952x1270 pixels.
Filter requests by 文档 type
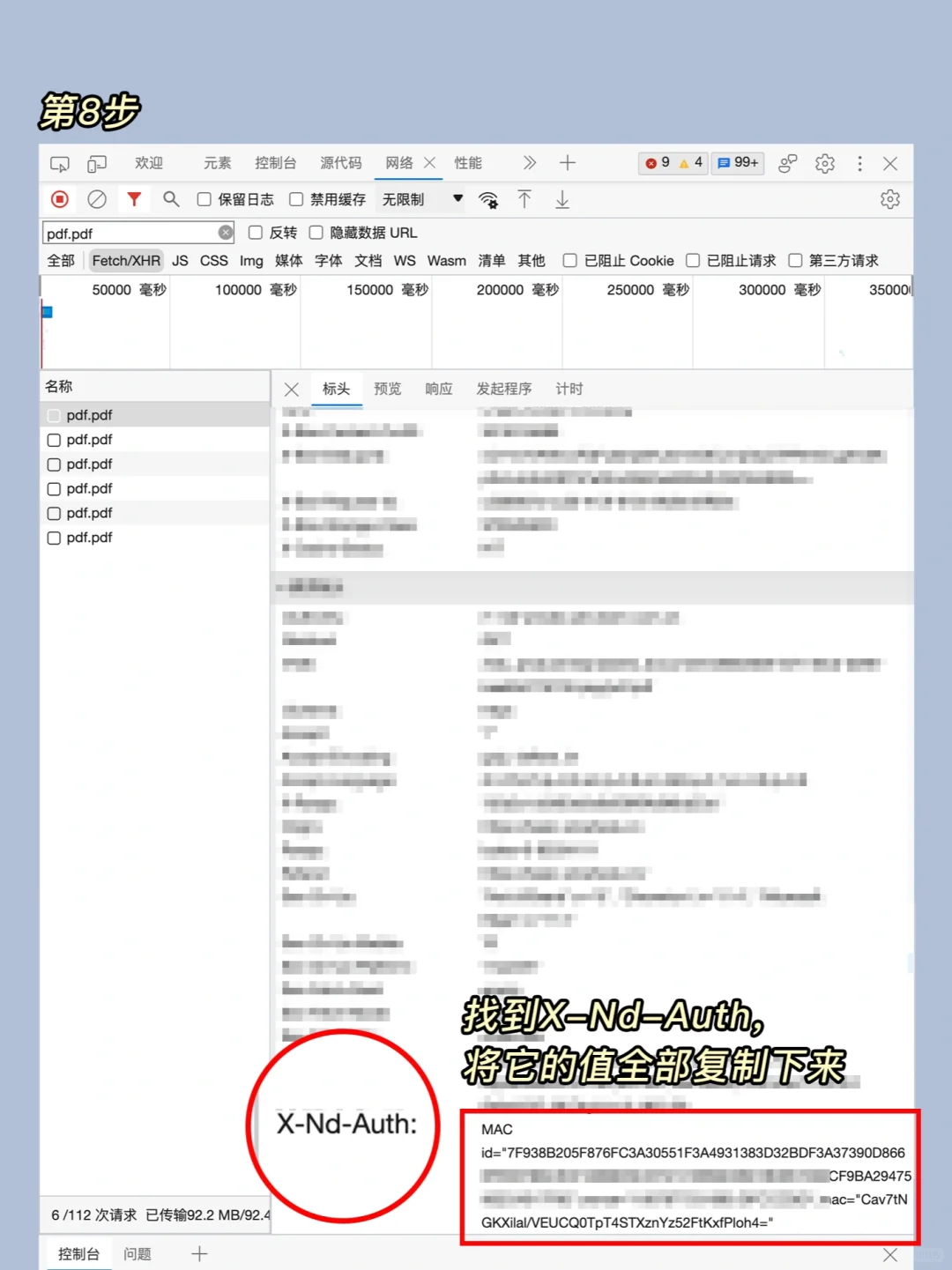[368, 261]
